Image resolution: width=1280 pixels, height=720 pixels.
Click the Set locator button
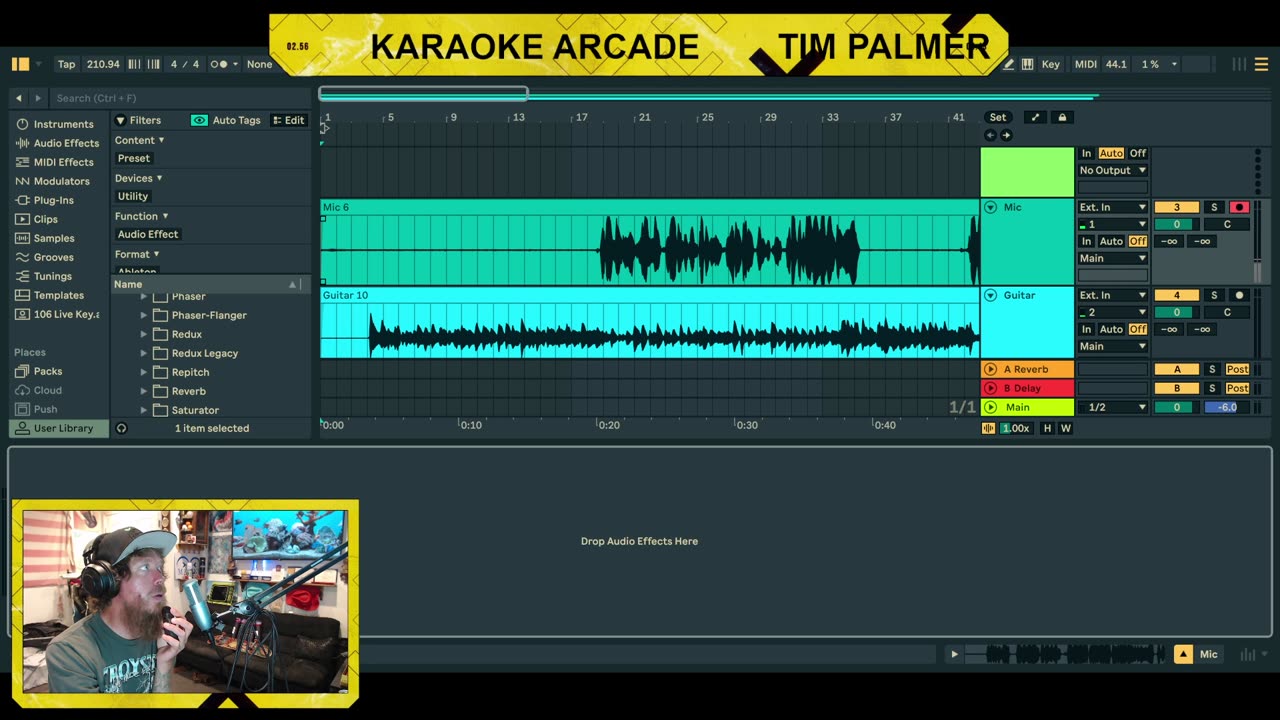[x=998, y=117]
